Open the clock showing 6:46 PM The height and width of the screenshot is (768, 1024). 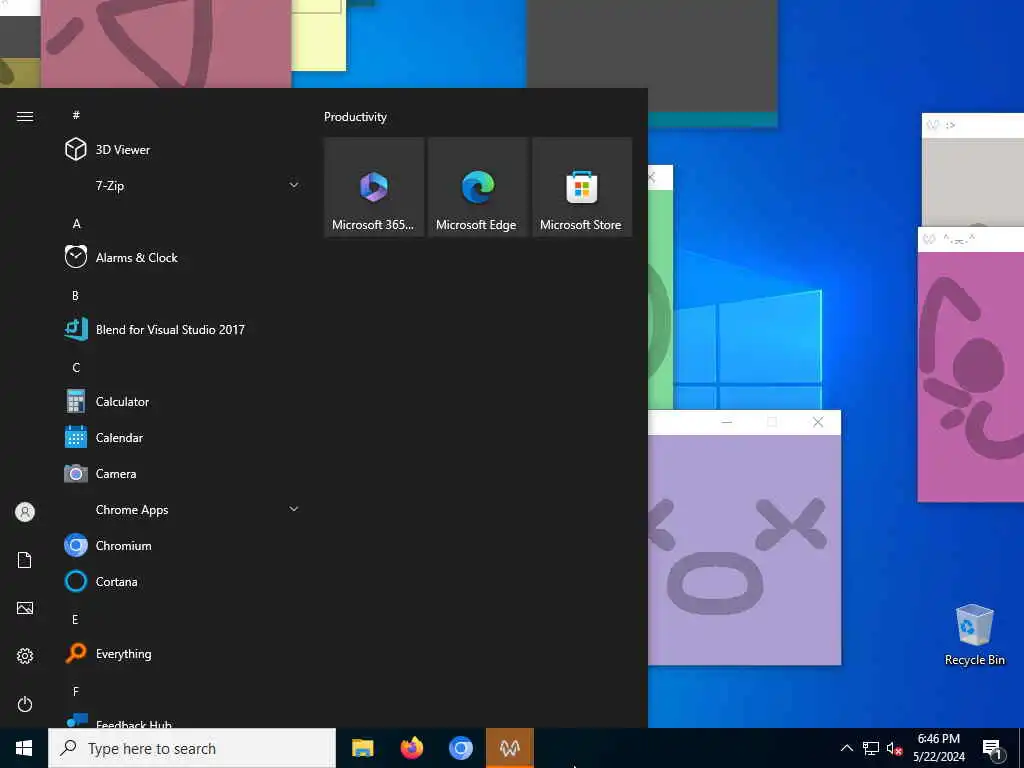point(938,748)
